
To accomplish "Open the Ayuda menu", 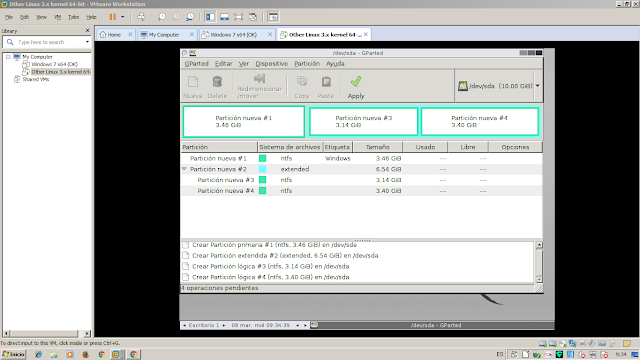I will pyautogui.click(x=335, y=64).
